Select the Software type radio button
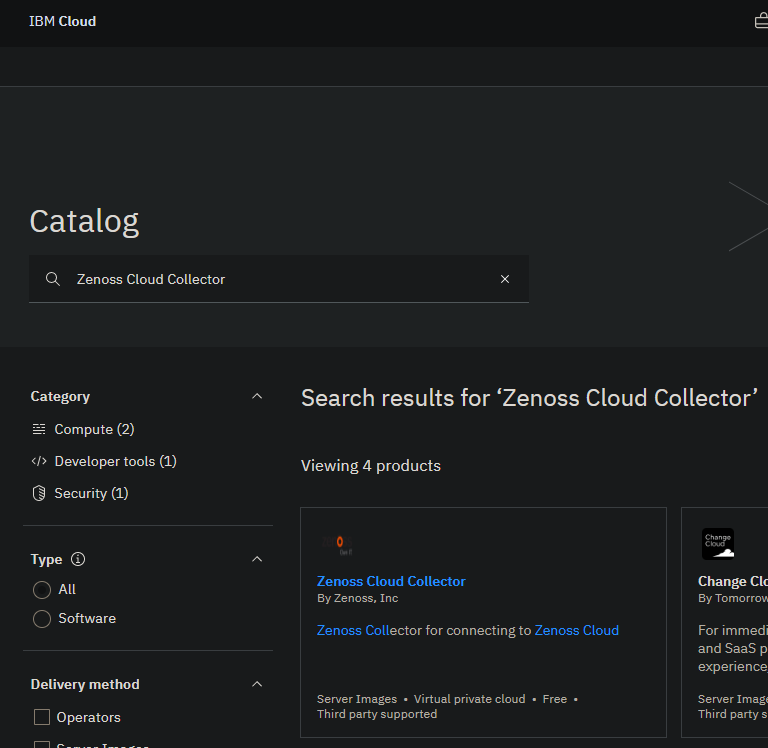Image resolution: width=768 pixels, height=748 pixels. (x=42, y=619)
